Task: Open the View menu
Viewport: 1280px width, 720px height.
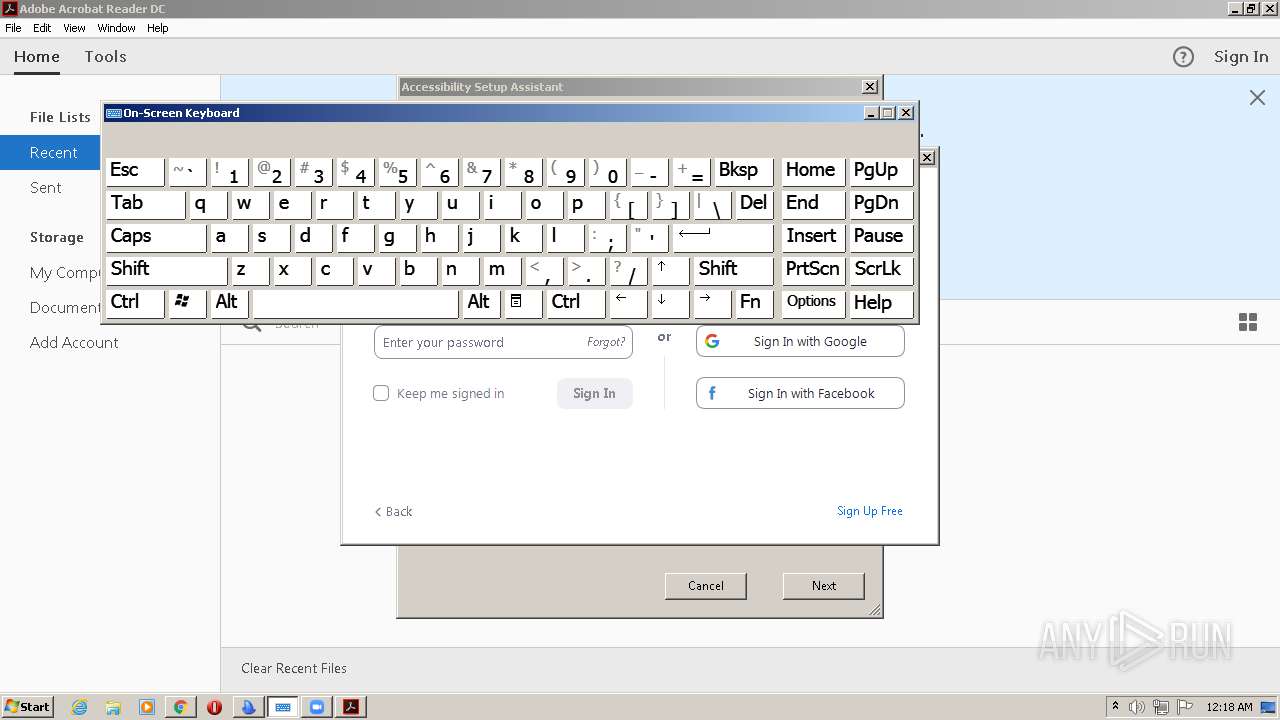Action: pos(75,28)
